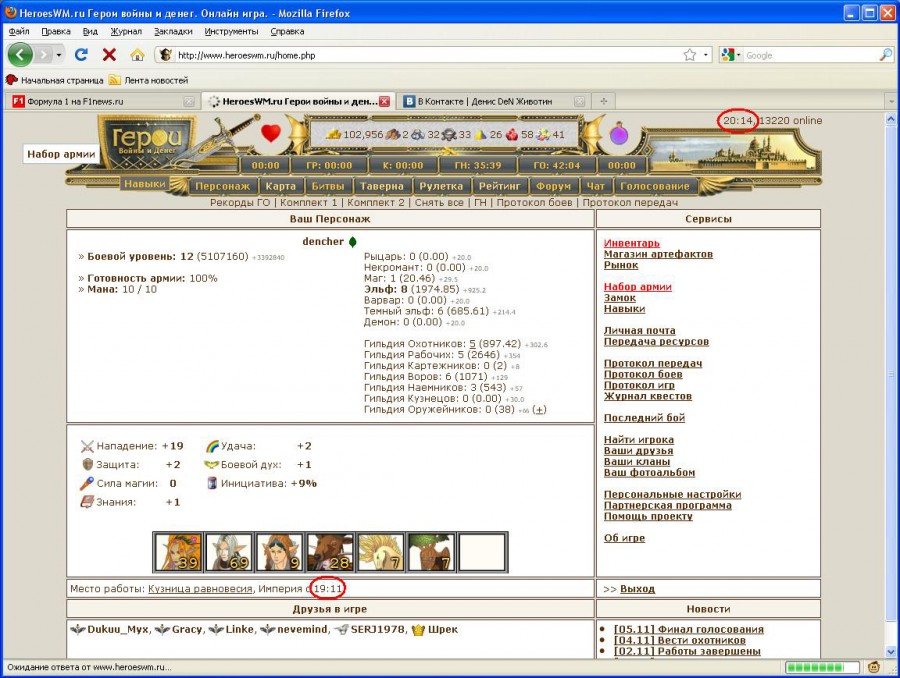Viewport: 900px width, 678px height.
Task: Click the URL address bar
Action: pyautogui.click(x=425, y=55)
